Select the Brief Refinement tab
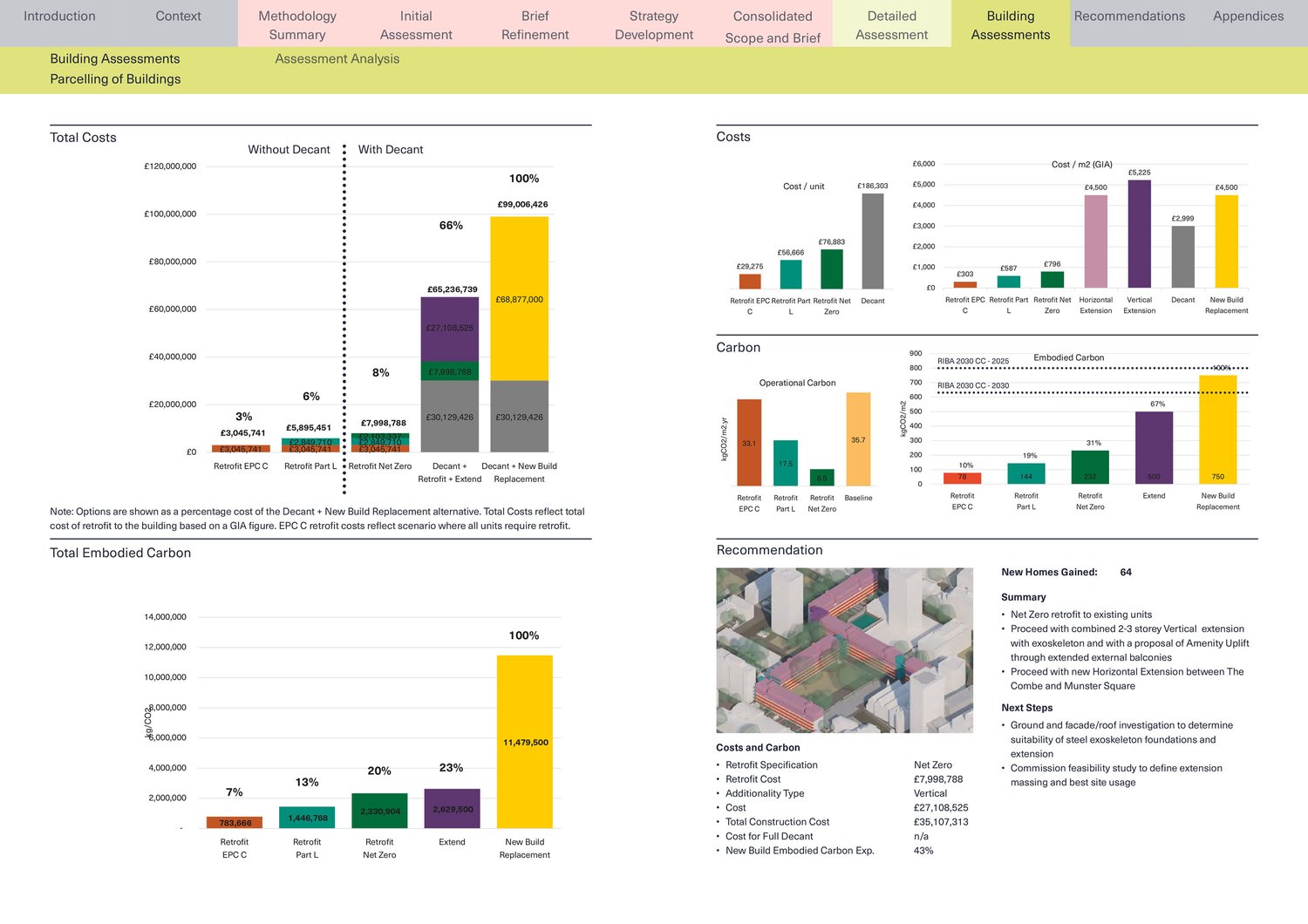Screen dimensions: 1308x924 pyautogui.click(x=535, y=25)
